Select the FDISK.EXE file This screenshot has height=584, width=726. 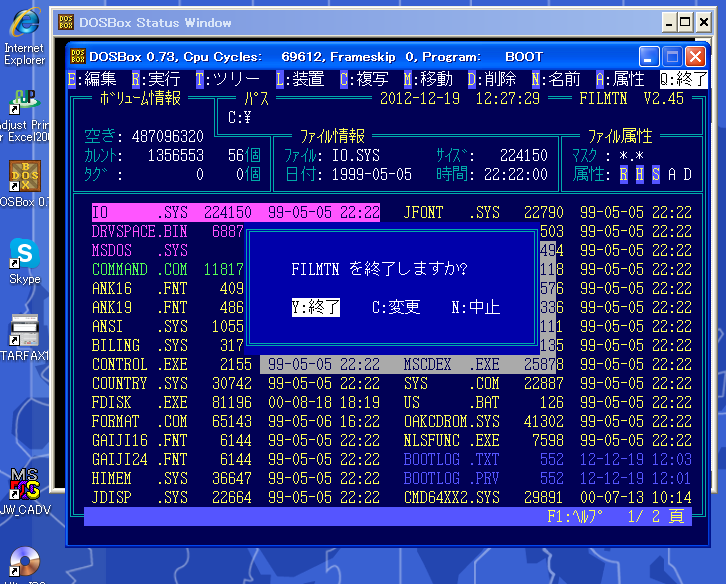point(236,402)
